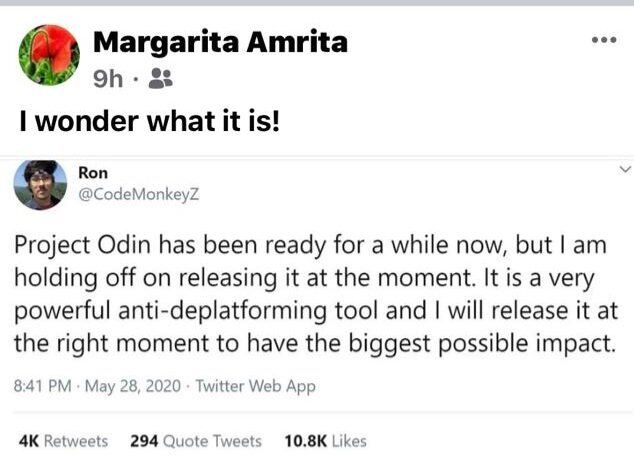
Task: Expand the tweet chevron dropdown arrow
Action: (x=625, y=169)
